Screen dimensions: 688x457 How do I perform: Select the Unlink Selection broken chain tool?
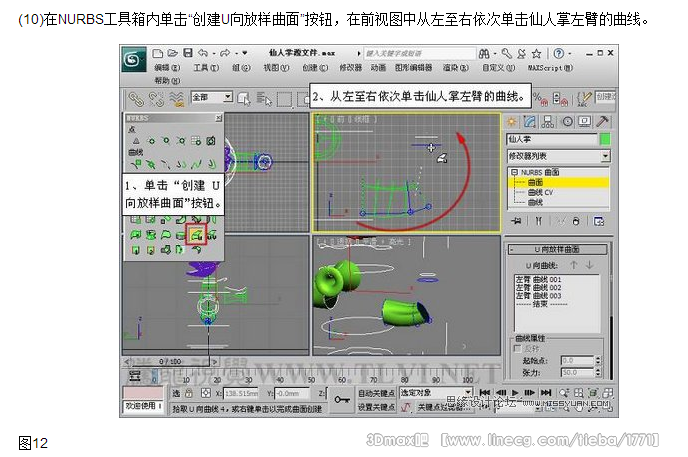point(156,100)
